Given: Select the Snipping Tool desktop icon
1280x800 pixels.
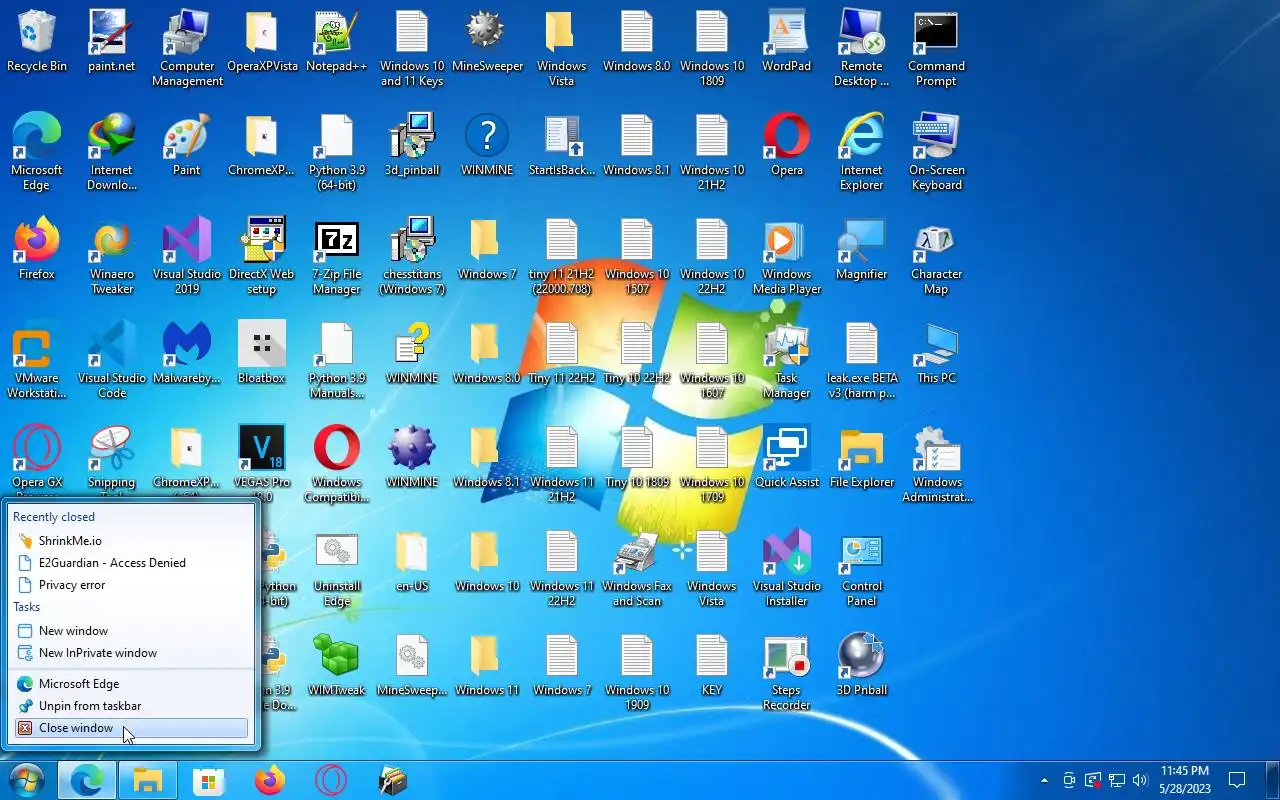Looking at the screenshot, I should [112, 460].
